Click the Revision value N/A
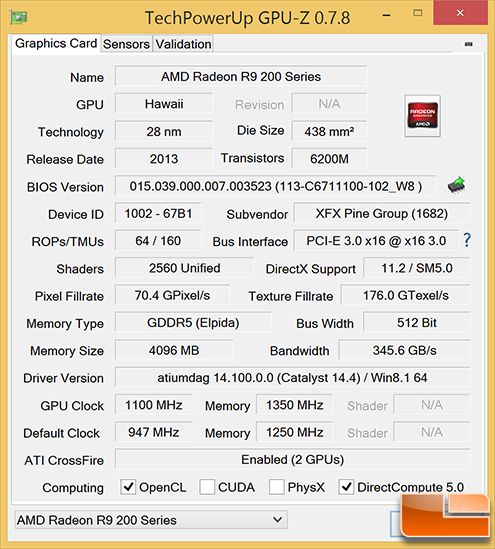 (329, 104)
